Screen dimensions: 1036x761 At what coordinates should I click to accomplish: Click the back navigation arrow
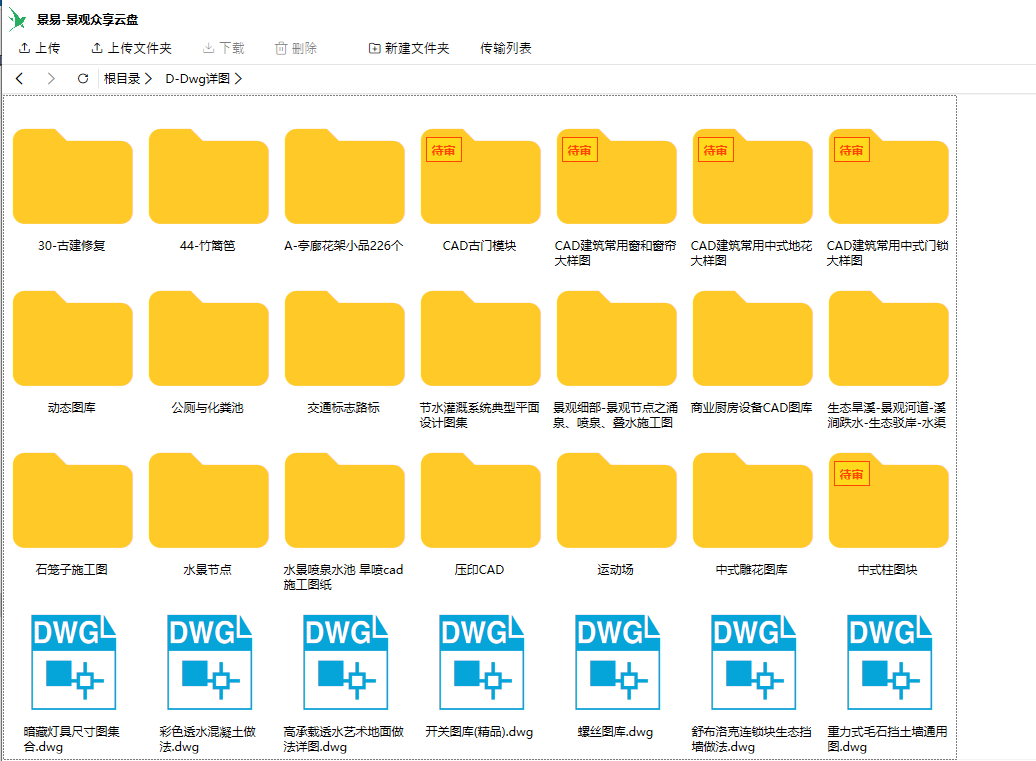(20, 78)
